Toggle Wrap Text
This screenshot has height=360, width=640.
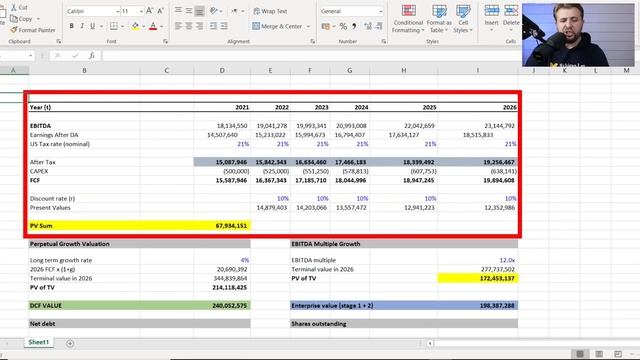270,11
